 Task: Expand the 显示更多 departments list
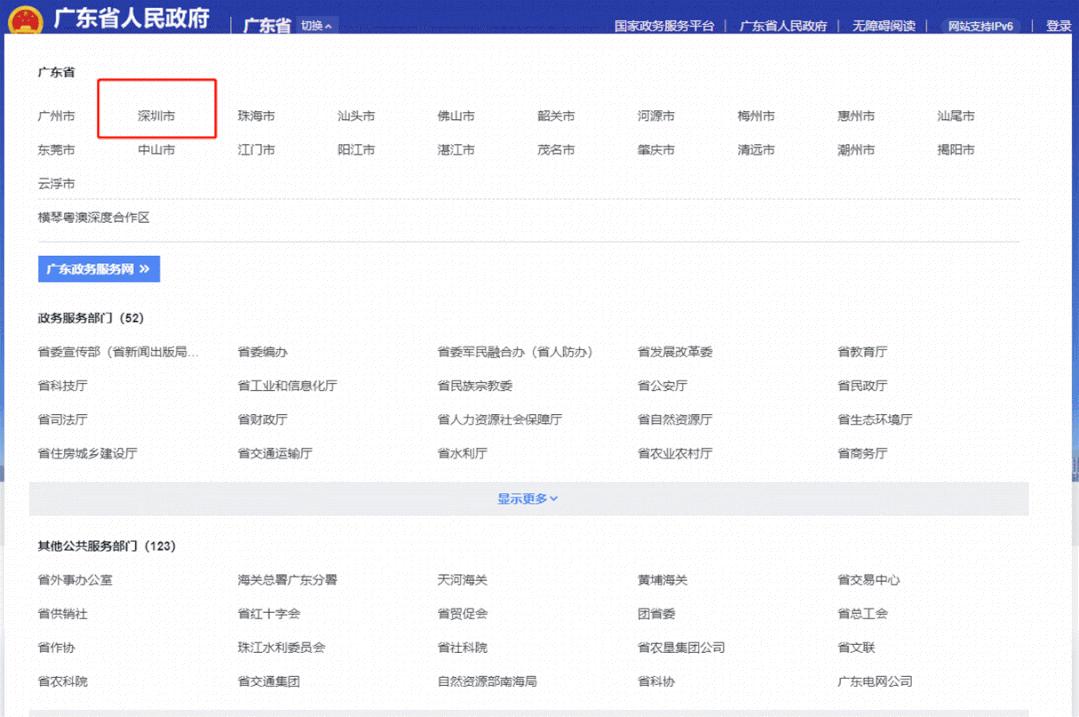tap(528, 499)
